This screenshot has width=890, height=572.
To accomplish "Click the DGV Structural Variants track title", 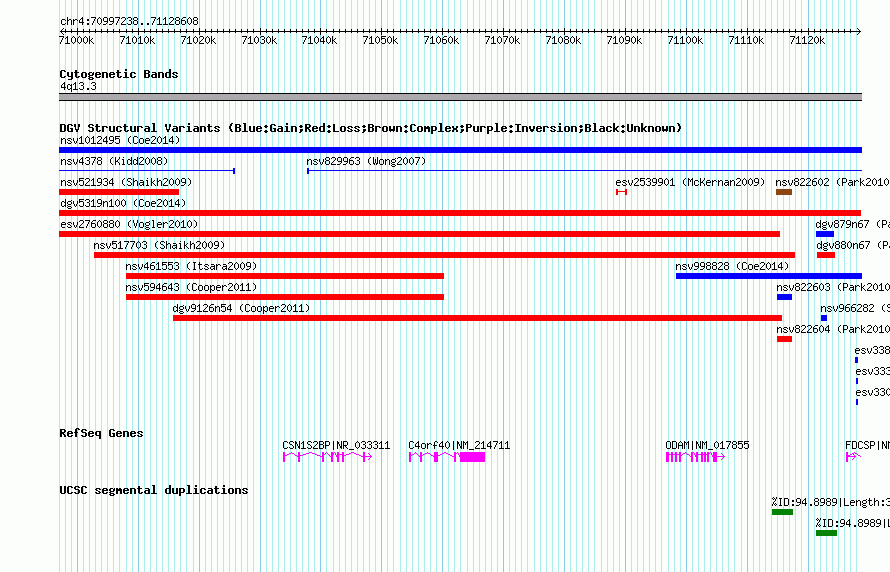I will (371, 128).
